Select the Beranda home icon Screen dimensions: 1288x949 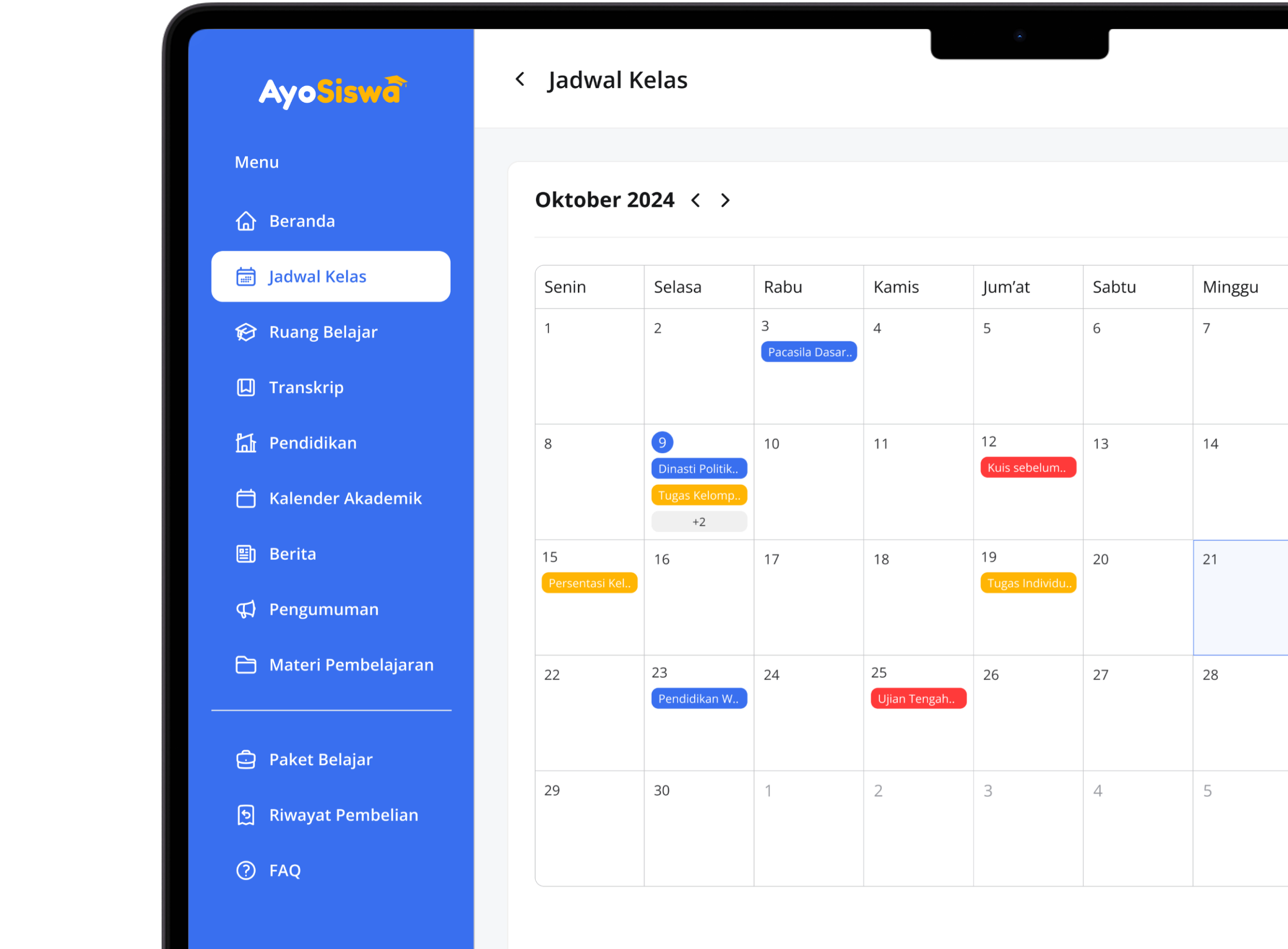pyautogui.click(x=246, y=221)
